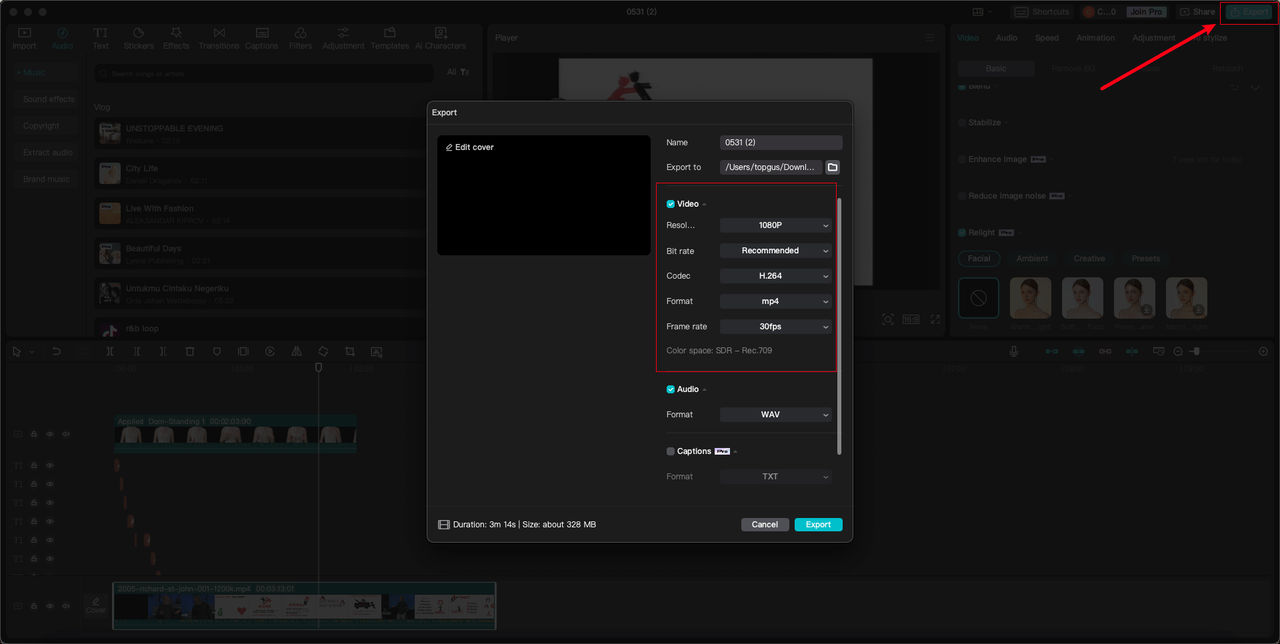Open the video Format mp4 dropdown
The width and height of the screenshot is (1280, 644).
776,301
